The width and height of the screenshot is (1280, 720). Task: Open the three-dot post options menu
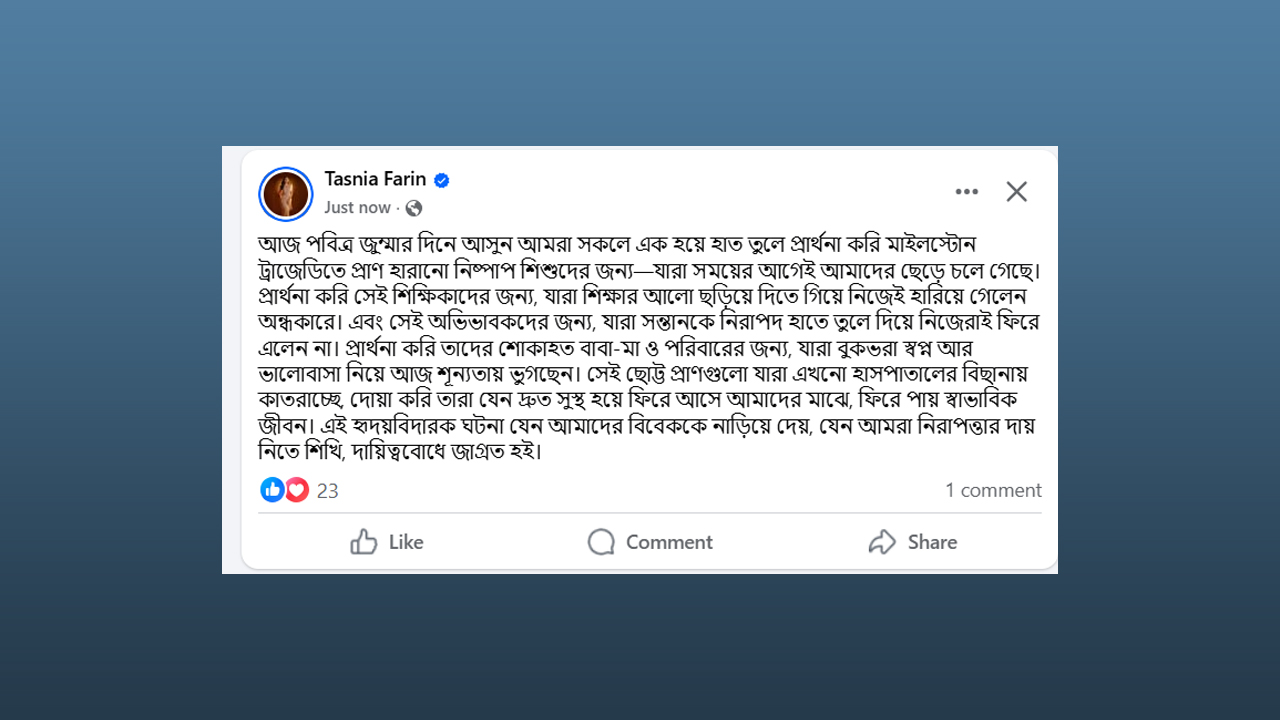click(966, 192)
